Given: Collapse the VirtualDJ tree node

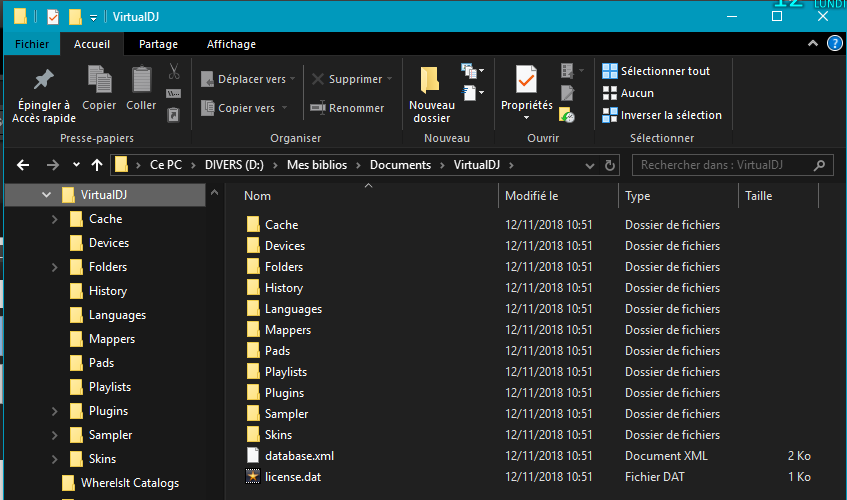Looking at the screenshot, I should [x=46, y=195].
